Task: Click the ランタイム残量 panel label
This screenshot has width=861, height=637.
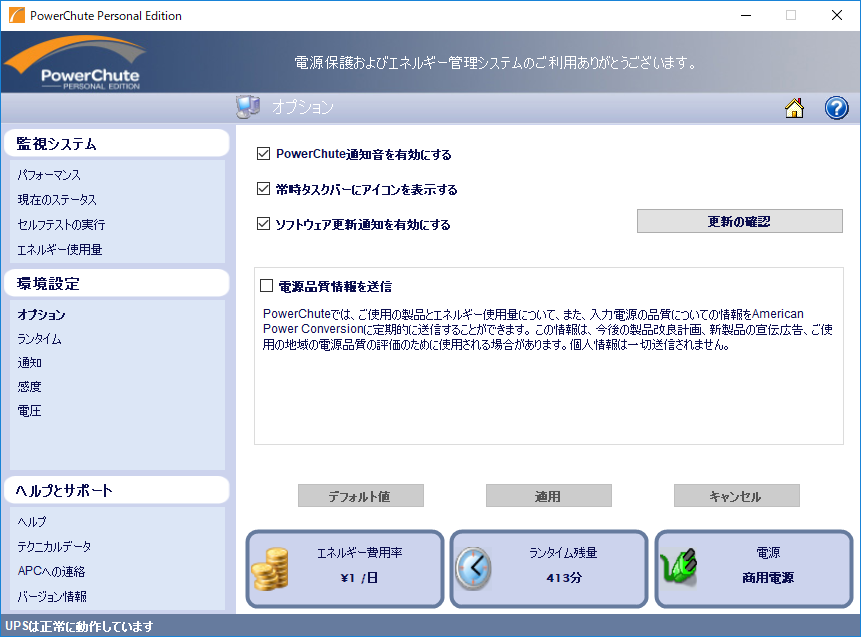Action: tap(563, 553)
